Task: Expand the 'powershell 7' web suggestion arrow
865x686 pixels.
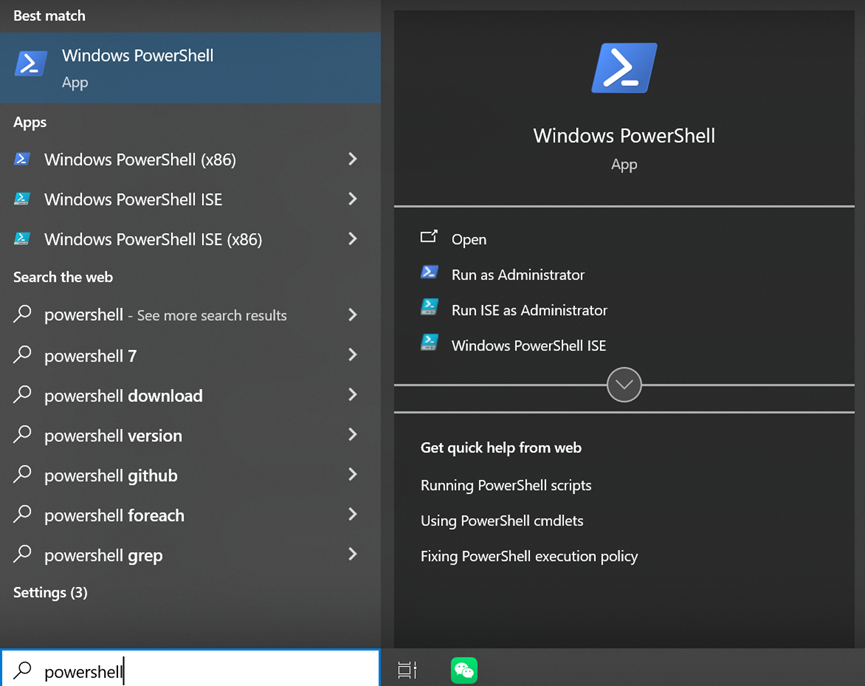Action: [x=353, y=355]
